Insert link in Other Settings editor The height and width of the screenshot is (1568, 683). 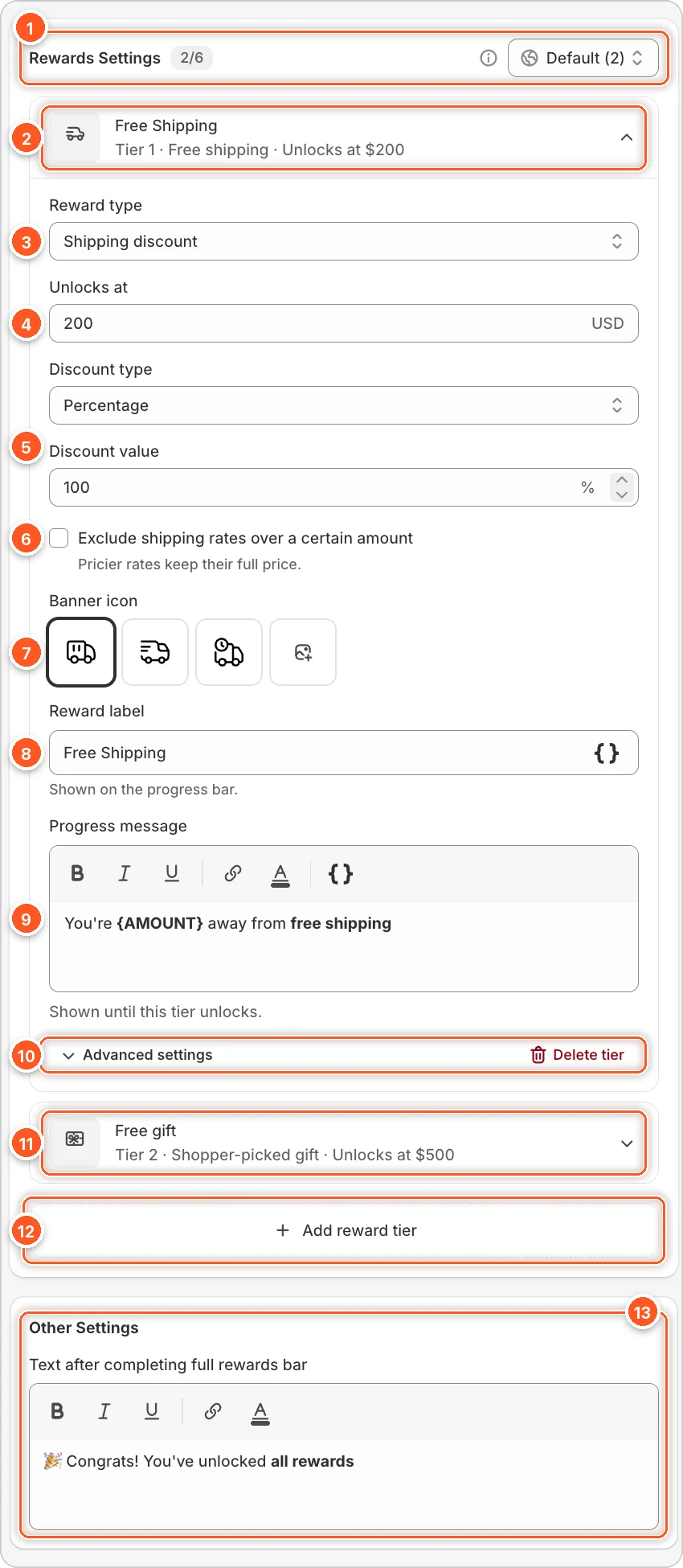click(213, 1411)
